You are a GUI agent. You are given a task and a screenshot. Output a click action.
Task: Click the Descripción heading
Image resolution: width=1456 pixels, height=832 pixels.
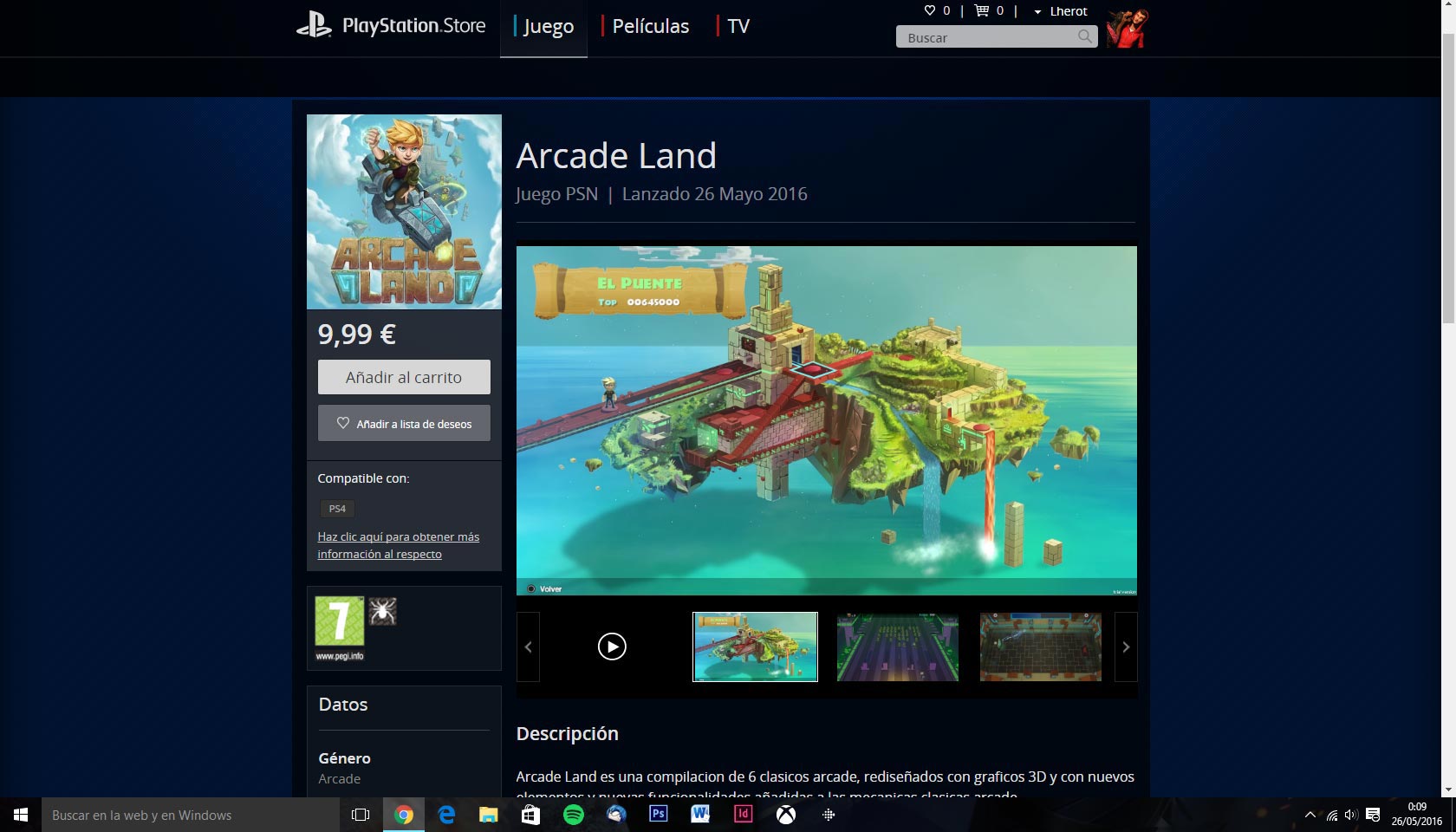pos(567,734)
